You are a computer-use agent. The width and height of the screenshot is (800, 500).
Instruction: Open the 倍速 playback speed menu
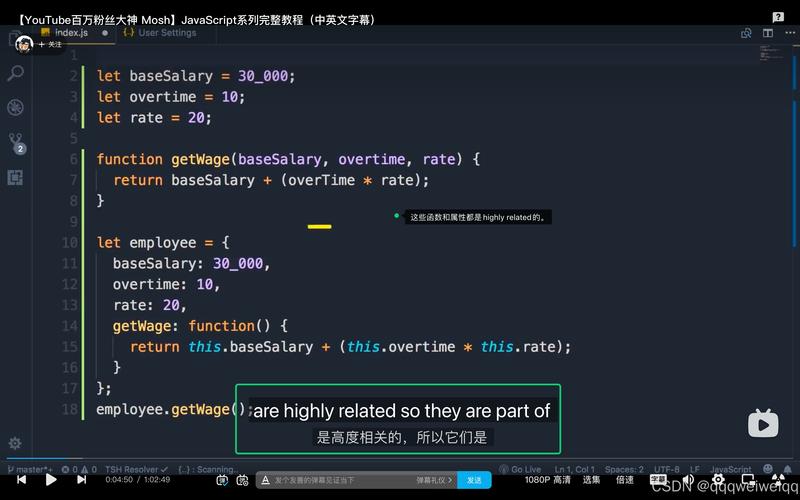click(625, 480)
